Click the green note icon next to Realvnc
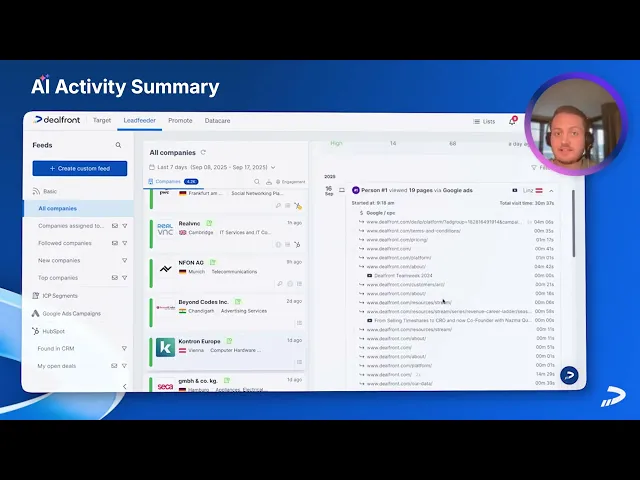The height and width of the screenshot is (480, 640). [x=209, y=223]
